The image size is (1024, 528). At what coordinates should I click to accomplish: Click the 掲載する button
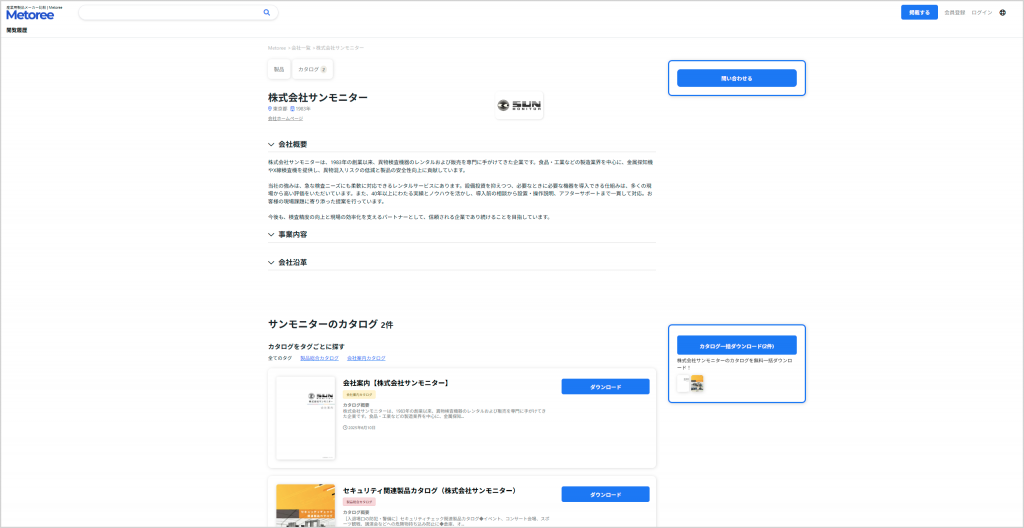920,12
